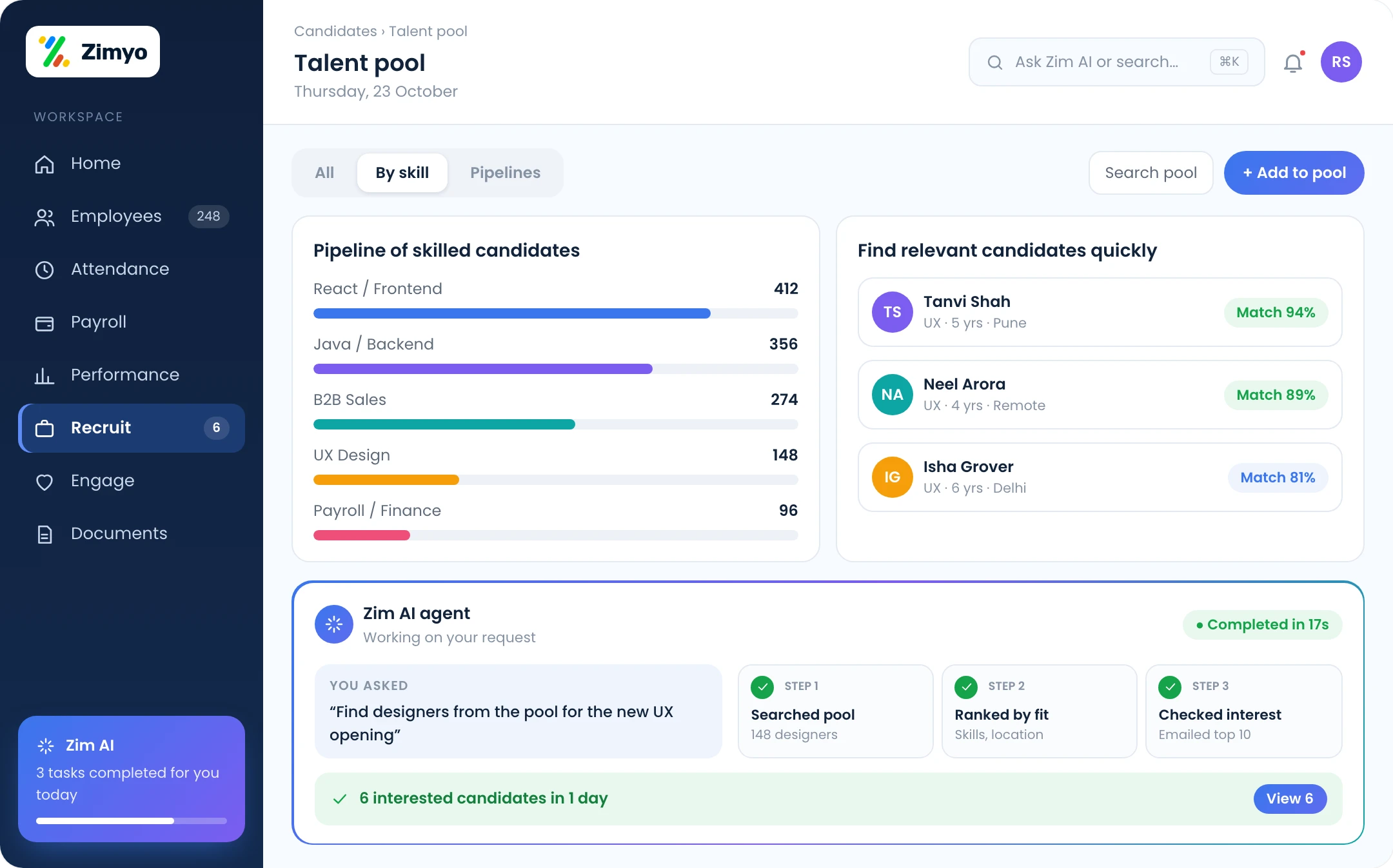Click the Completed in 17s badge

tap(1263, 625)
